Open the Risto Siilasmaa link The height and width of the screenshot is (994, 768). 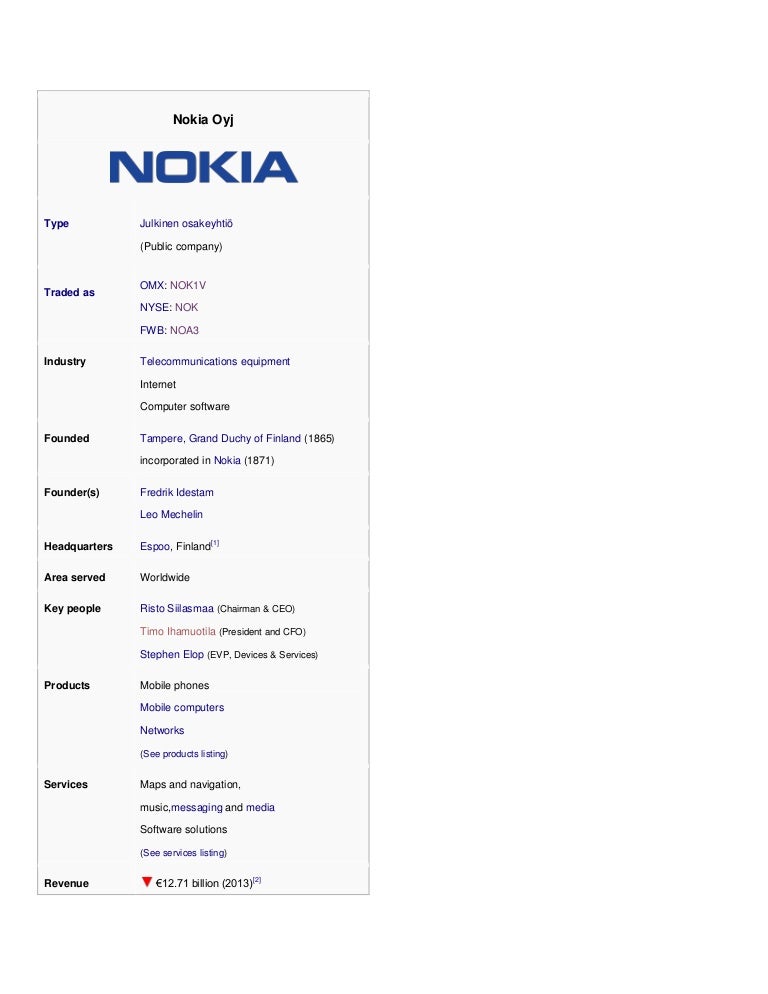coord(177,609)
